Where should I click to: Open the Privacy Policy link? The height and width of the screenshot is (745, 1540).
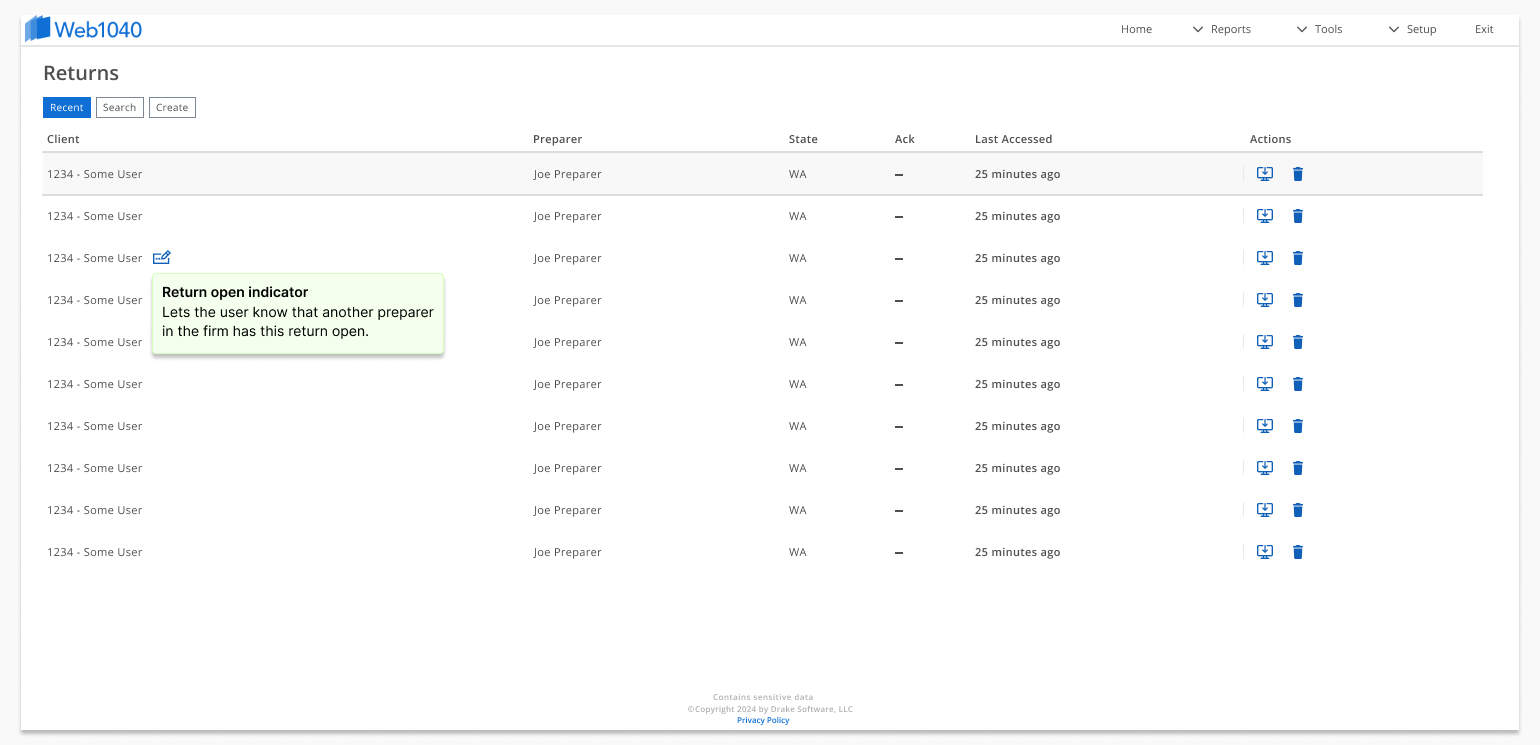click(763, 720)
